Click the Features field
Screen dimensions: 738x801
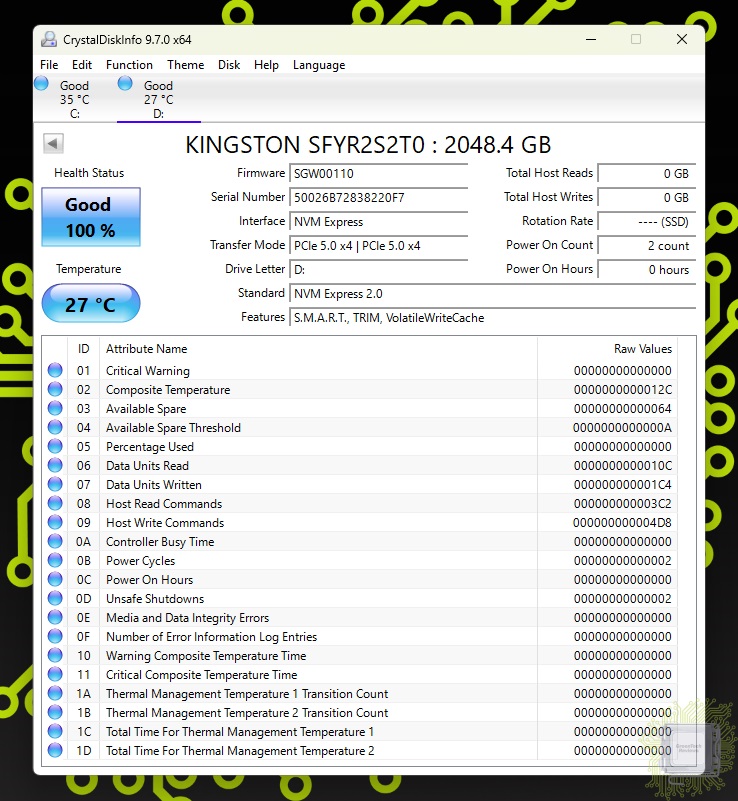[x=492, y=318]
